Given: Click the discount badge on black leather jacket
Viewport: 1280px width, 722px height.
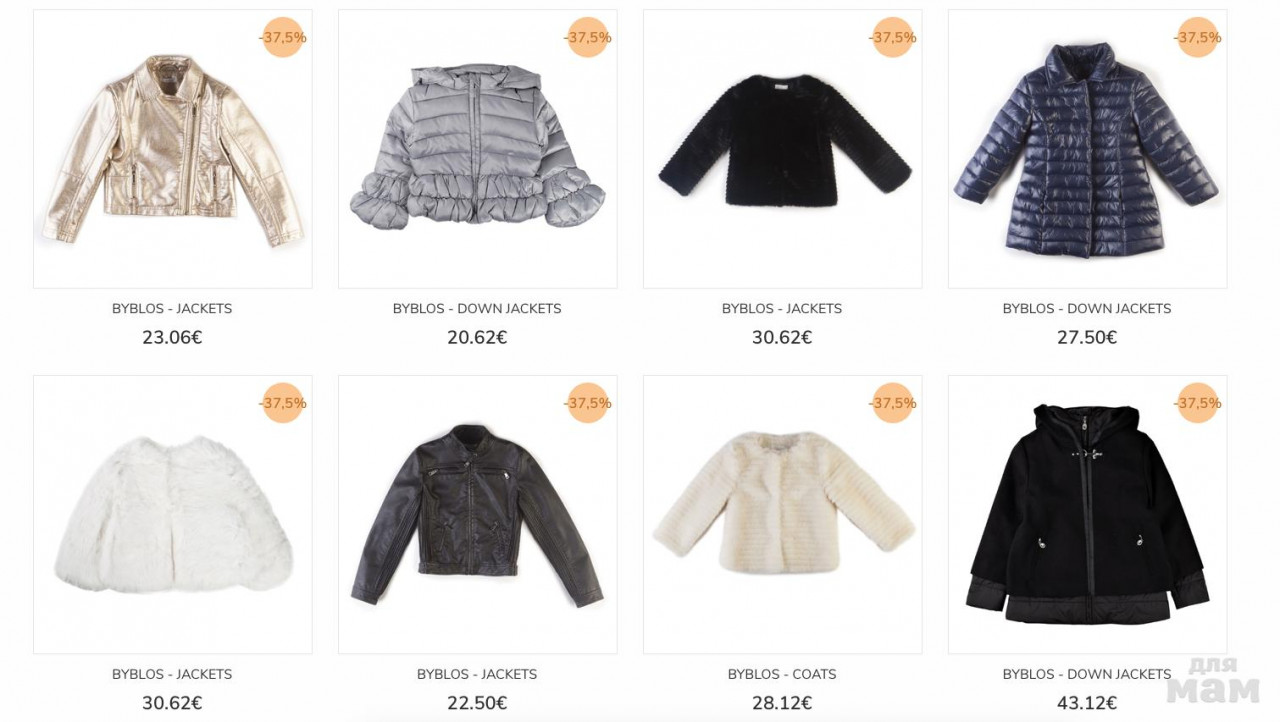Looking at the screenshot, I should coord(588,403).
